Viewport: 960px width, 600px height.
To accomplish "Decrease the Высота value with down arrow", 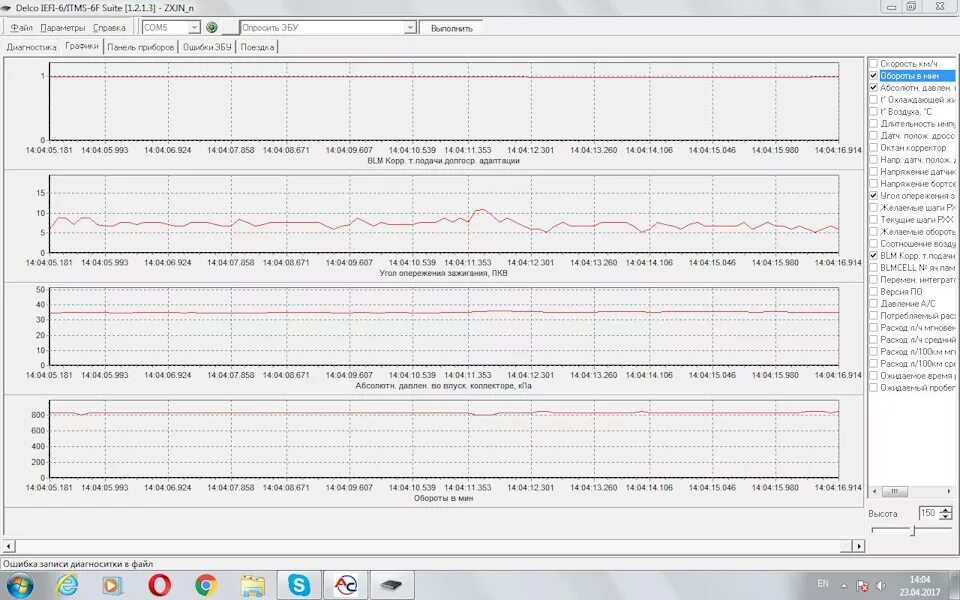I will click(946, 517).
